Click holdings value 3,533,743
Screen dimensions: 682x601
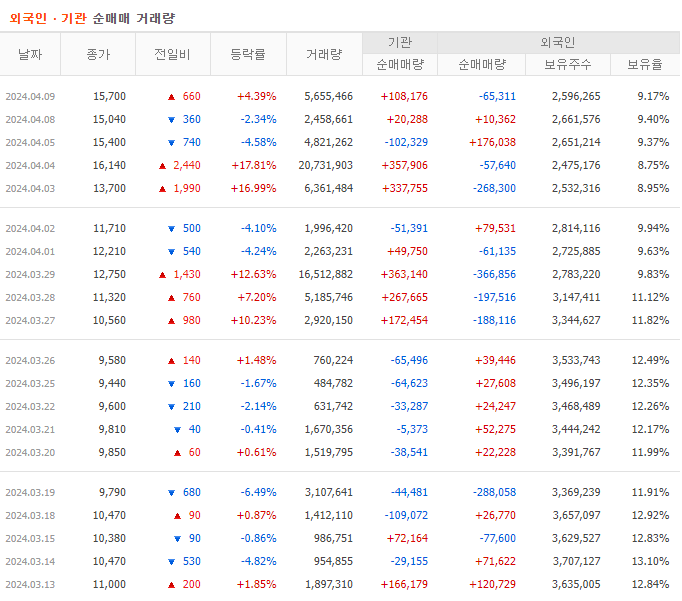pos(576,361)
